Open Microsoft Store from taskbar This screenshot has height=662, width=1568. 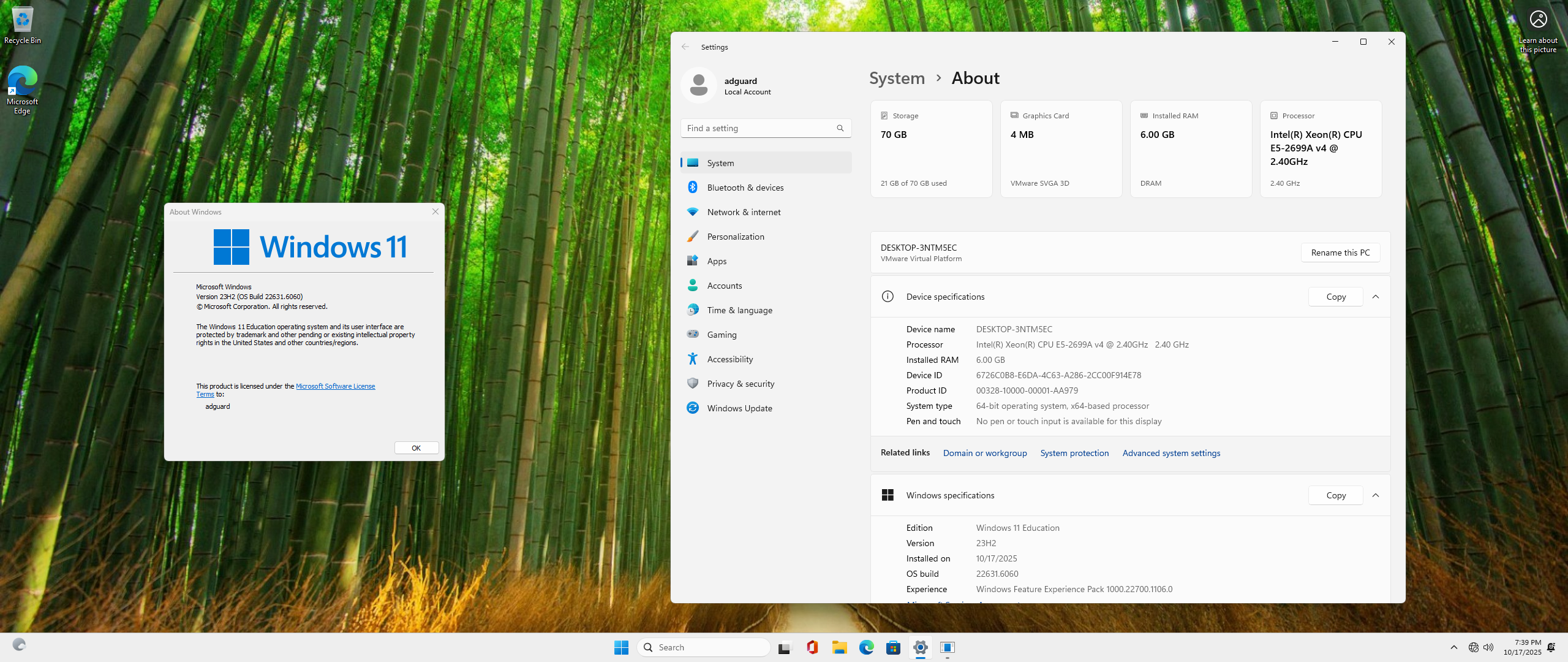(x=893, y=647)
